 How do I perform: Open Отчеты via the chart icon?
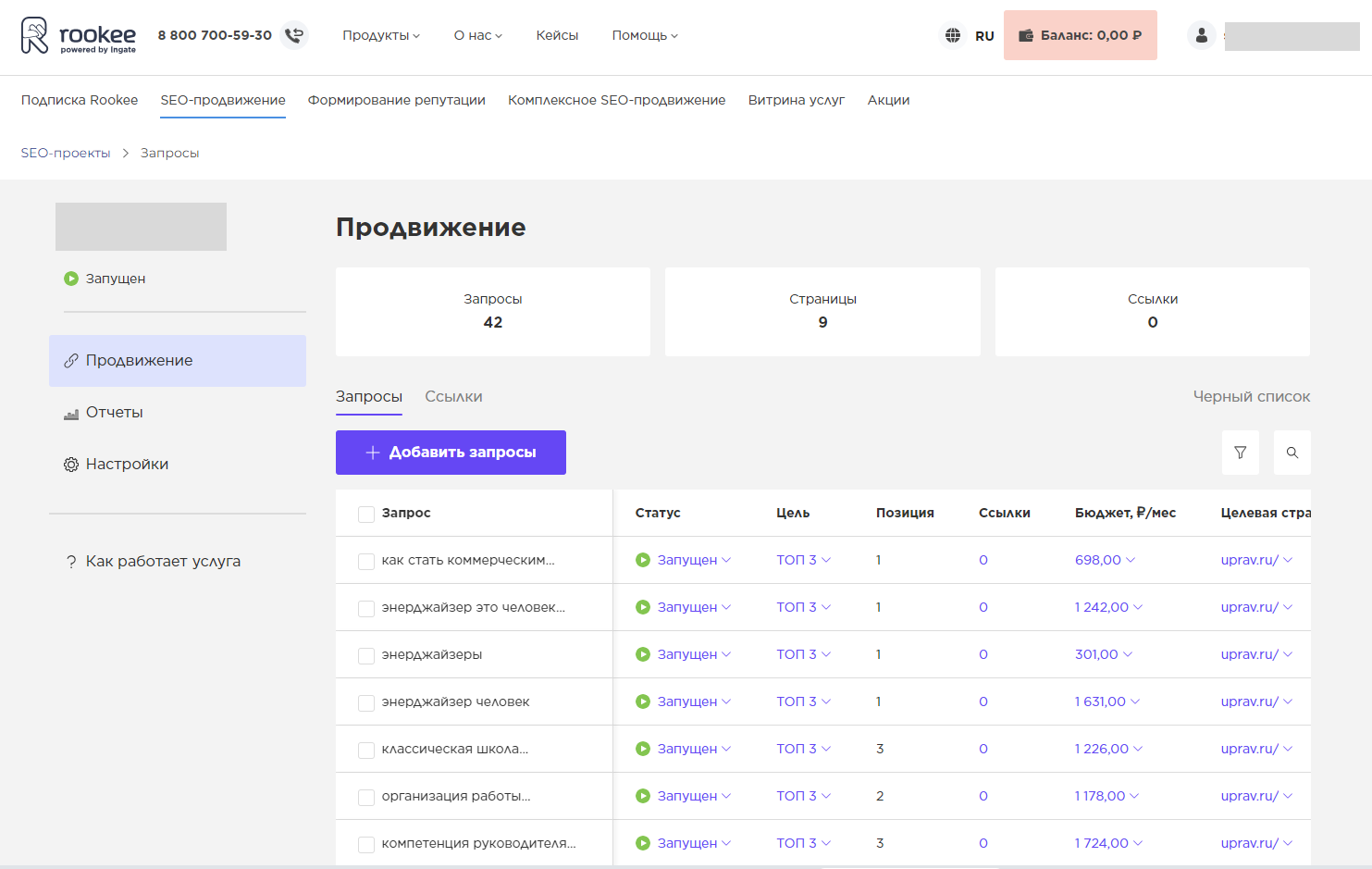pos(71,413)
